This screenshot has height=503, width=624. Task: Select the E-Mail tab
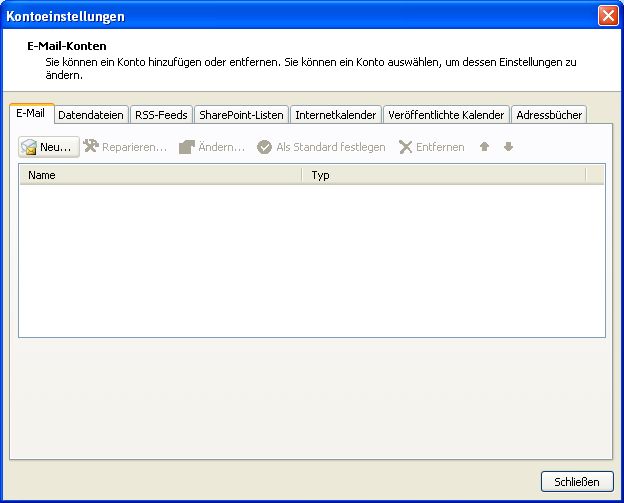click(30, 114)
